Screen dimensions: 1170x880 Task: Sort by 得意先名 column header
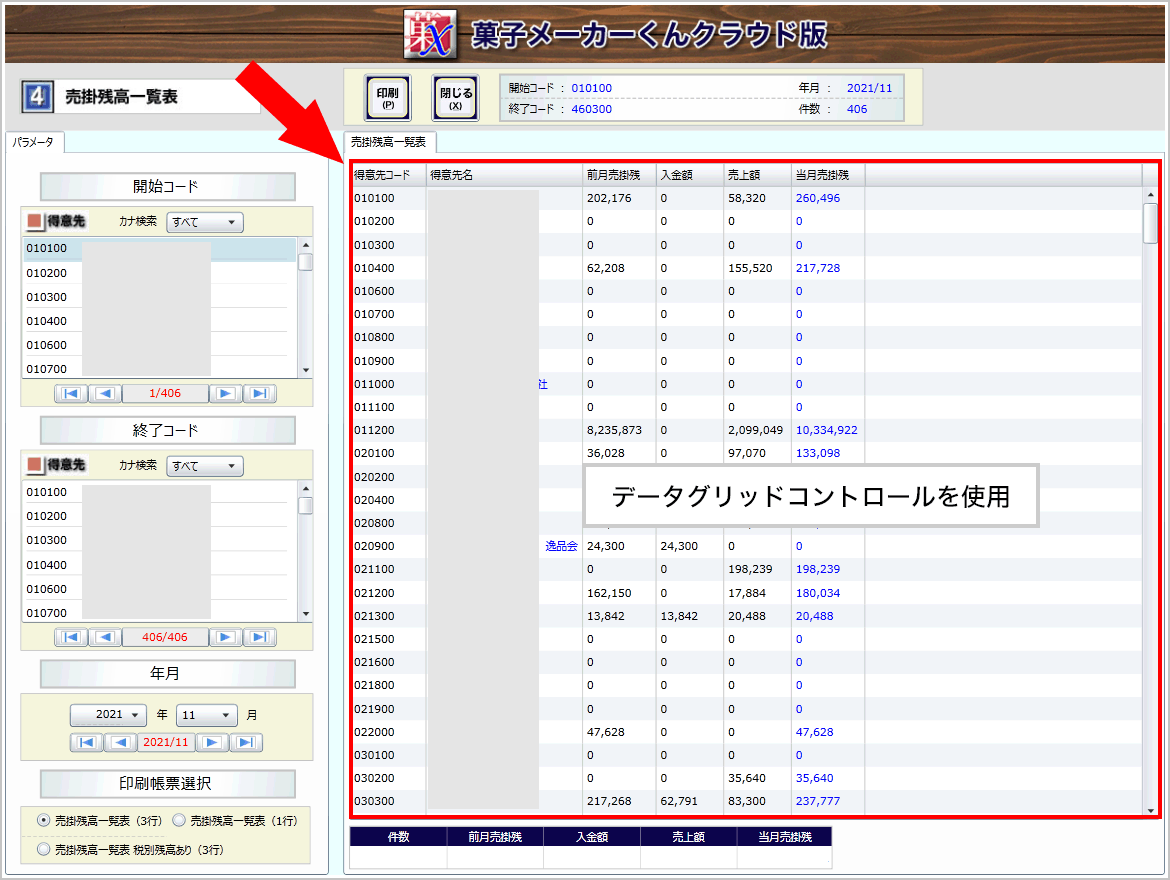tap(504, 175)
